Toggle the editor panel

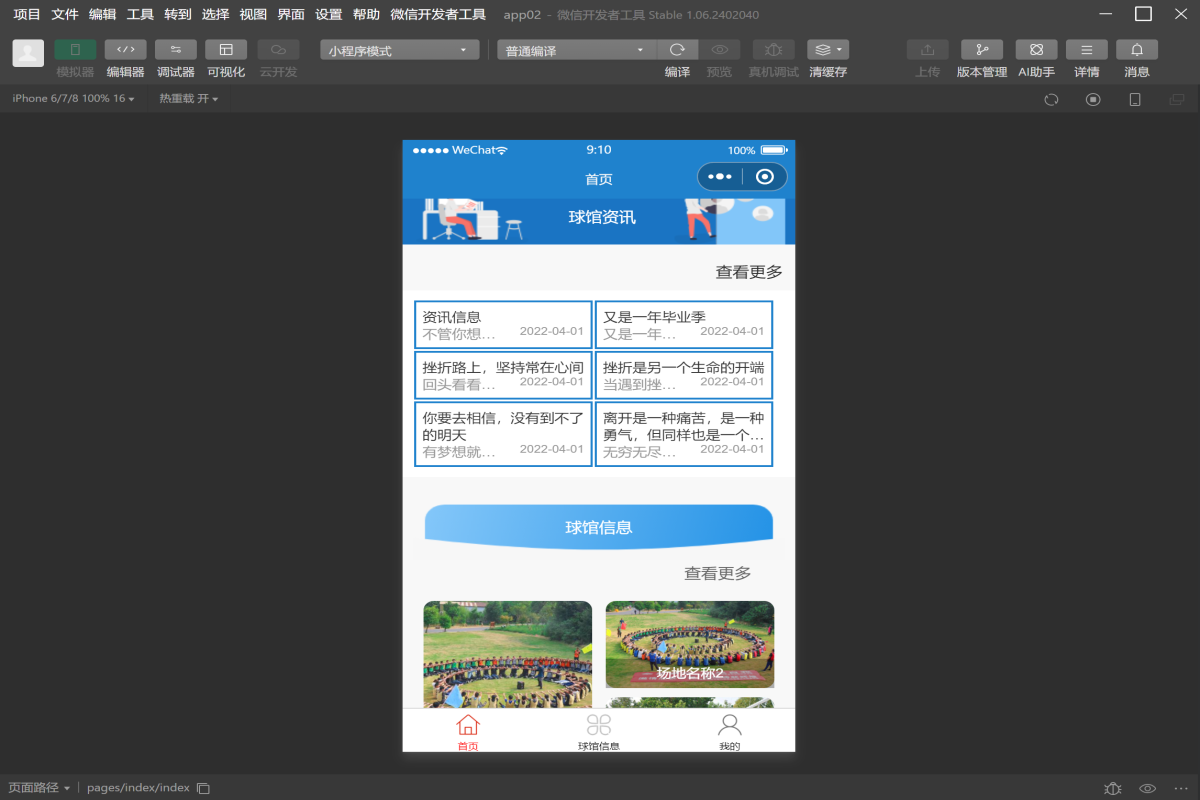pos(125,50)
